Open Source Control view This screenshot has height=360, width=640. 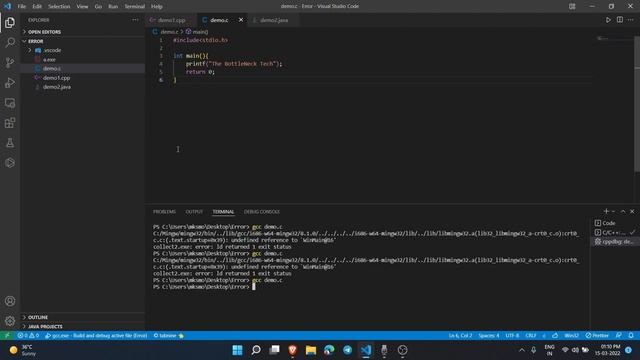(x=10, y=62)
